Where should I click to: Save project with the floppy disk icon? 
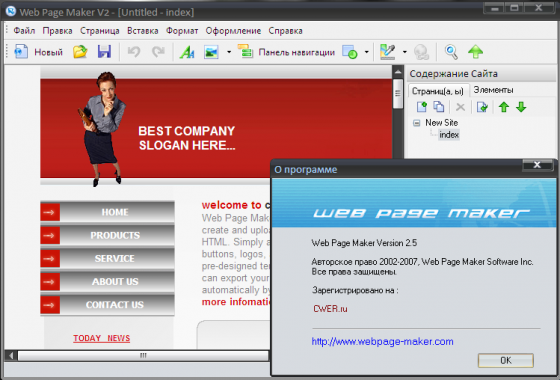pyautogui.click(x=104, y=52)
